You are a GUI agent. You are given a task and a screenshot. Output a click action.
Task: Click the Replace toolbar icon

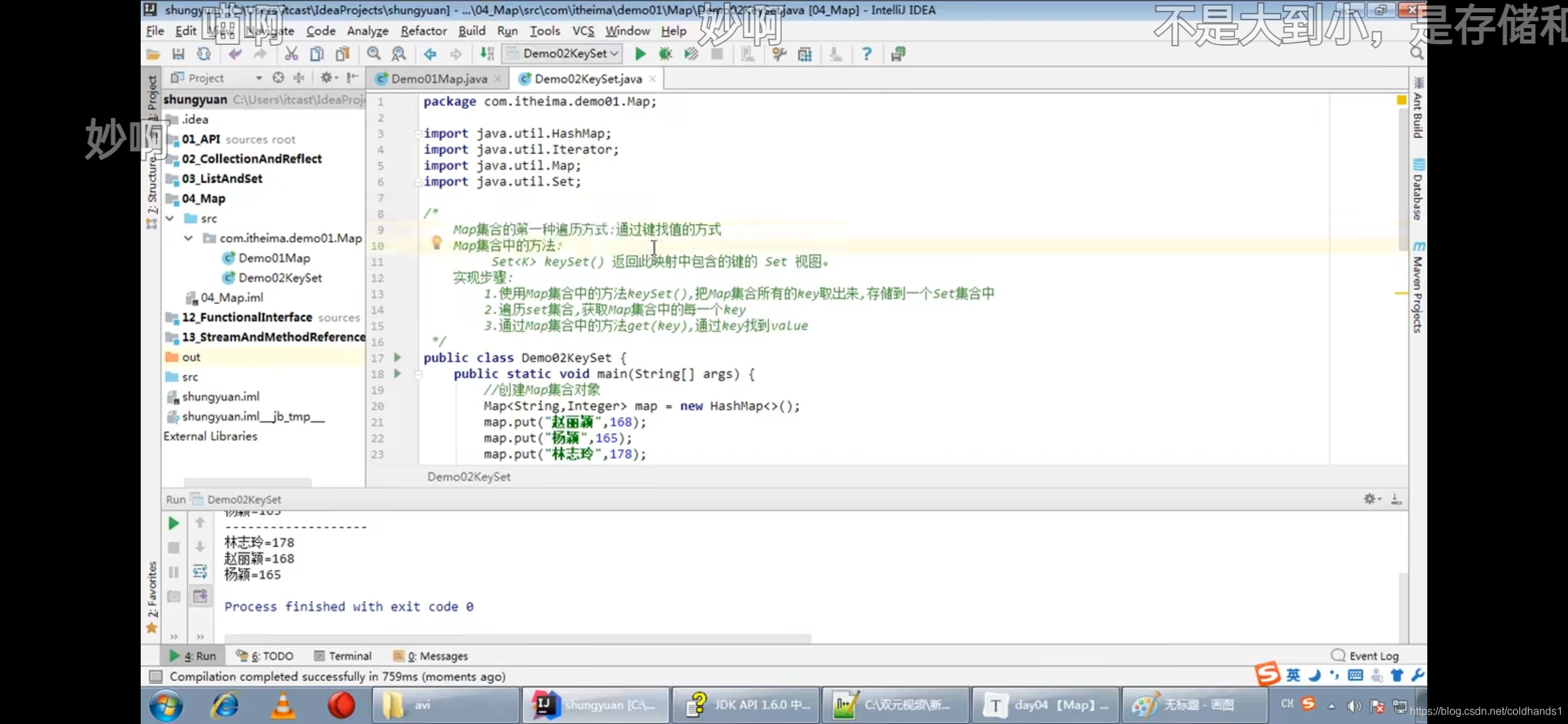[x=399, y=54]
